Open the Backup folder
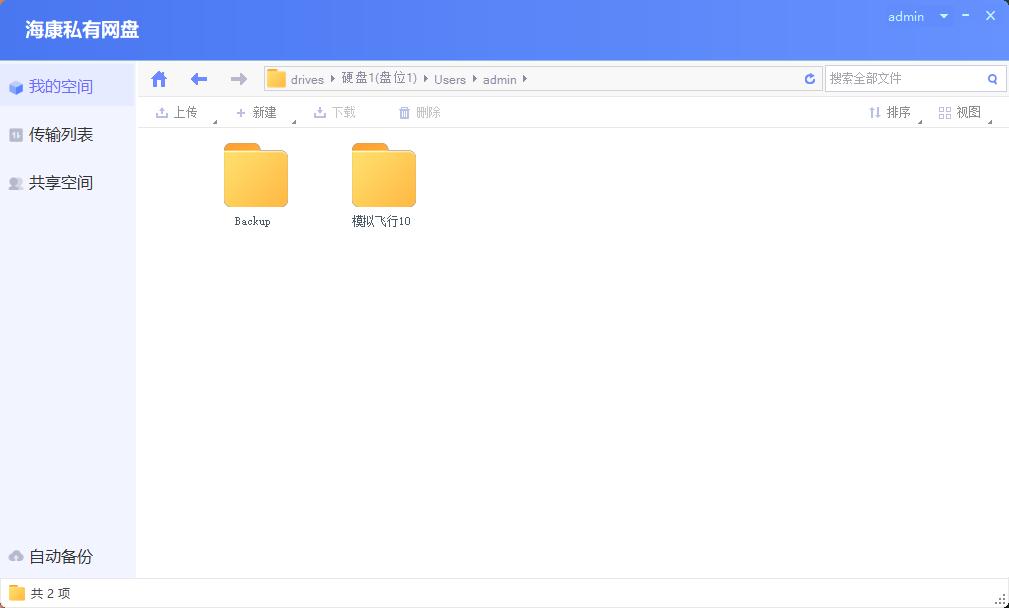 [x=254, y=175]
